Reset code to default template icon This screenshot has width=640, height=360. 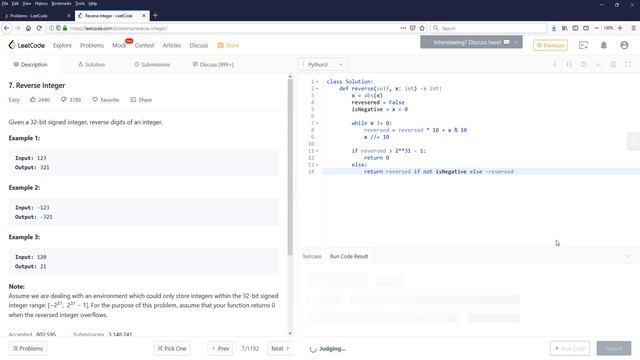coord(584,64)
